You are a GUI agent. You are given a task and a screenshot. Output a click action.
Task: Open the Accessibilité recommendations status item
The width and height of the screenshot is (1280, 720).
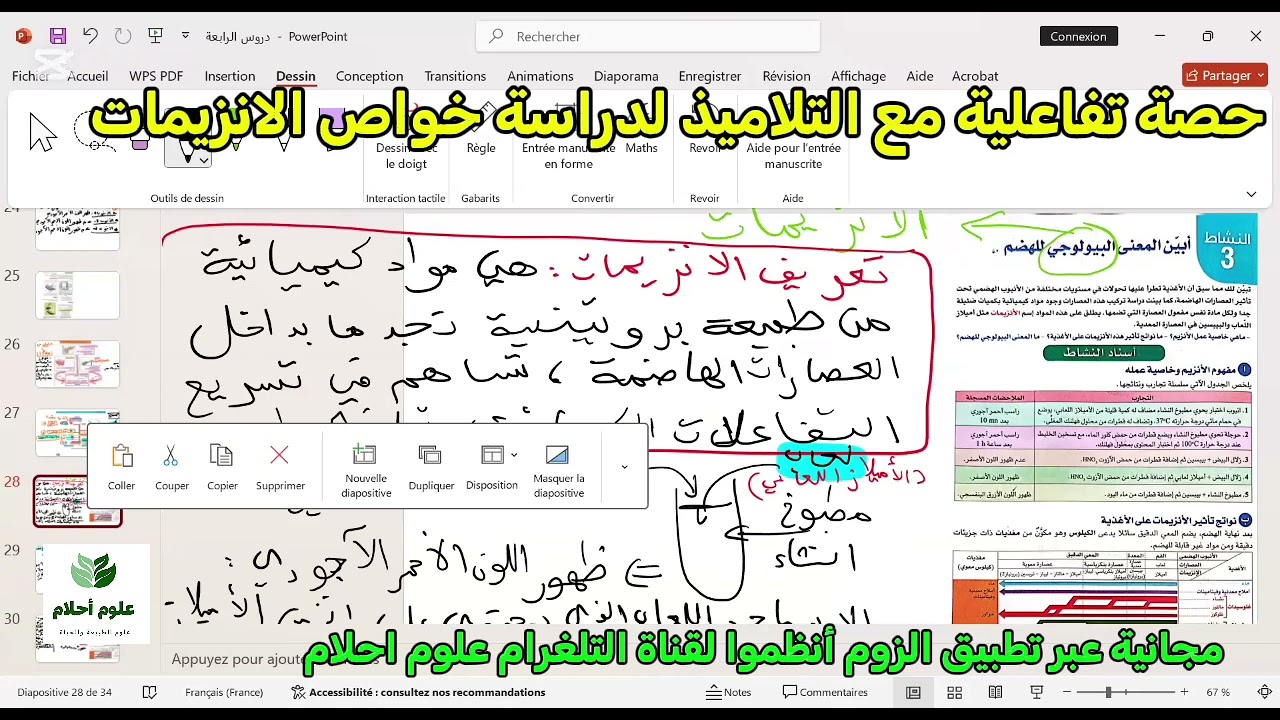click(x=418, y=692)
